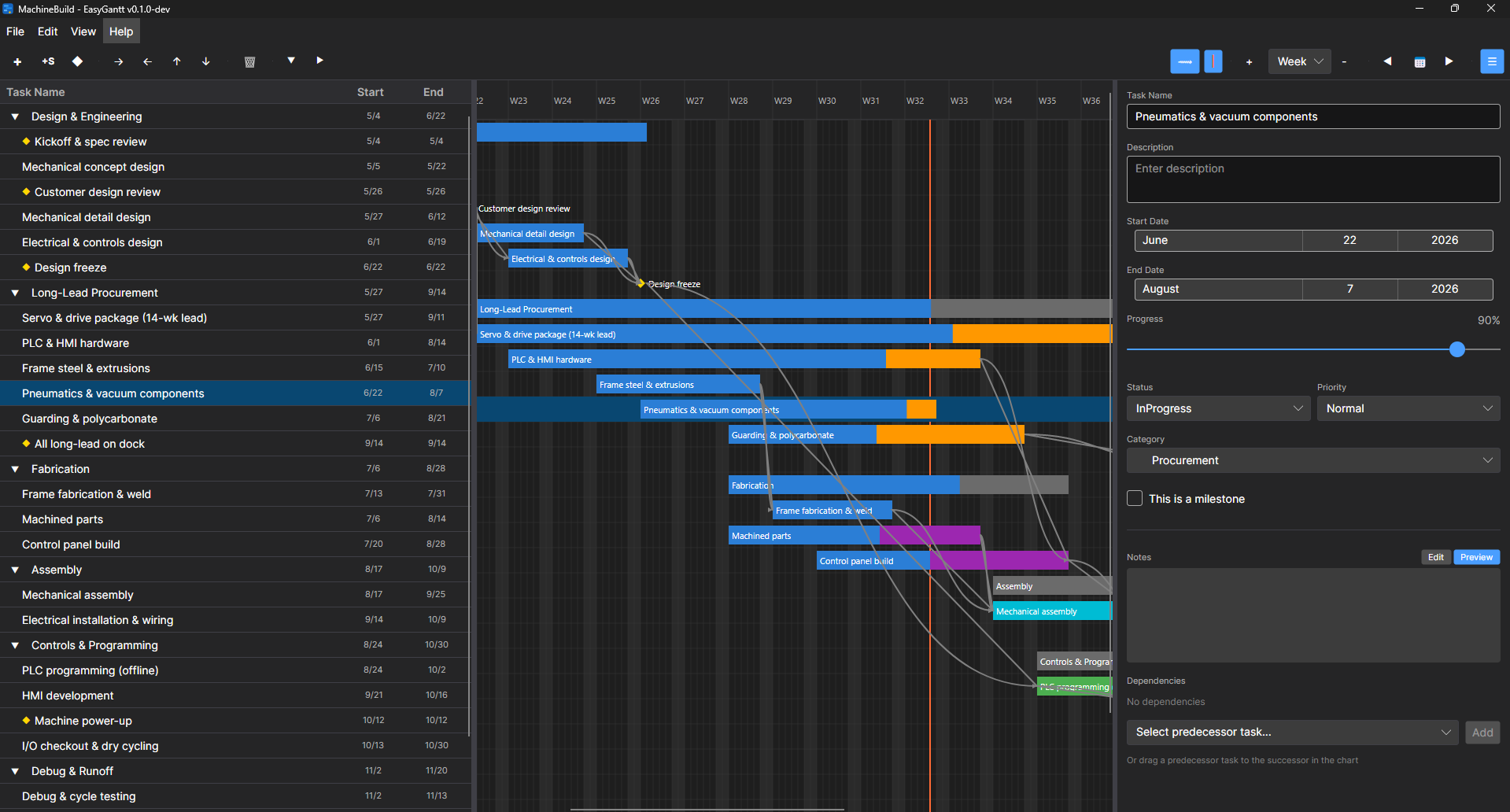This screenshot has width=1510, height=812.
Task: Open the Help menu
Action: pos(121,31)
